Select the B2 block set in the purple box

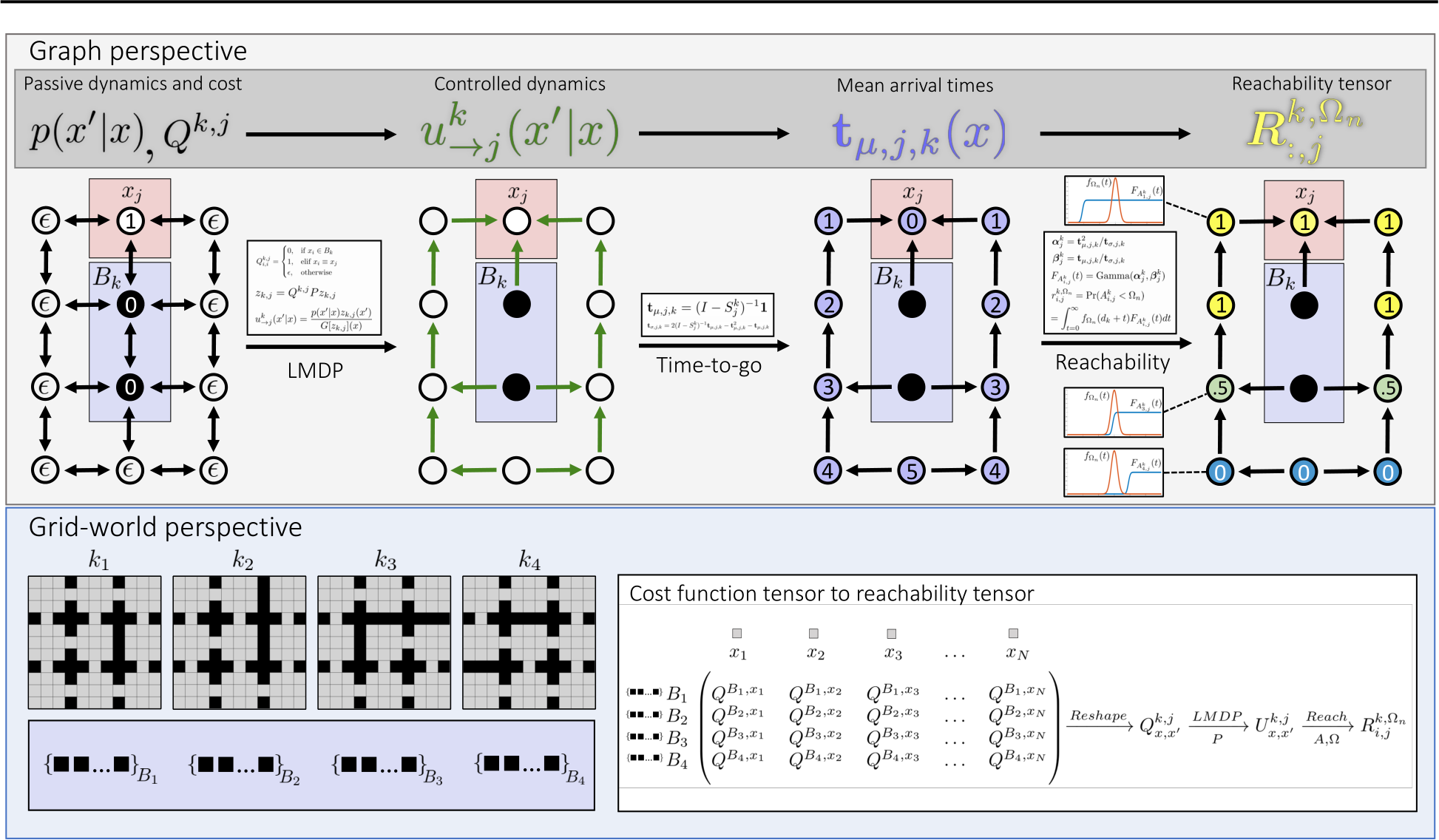pos(244,767)
